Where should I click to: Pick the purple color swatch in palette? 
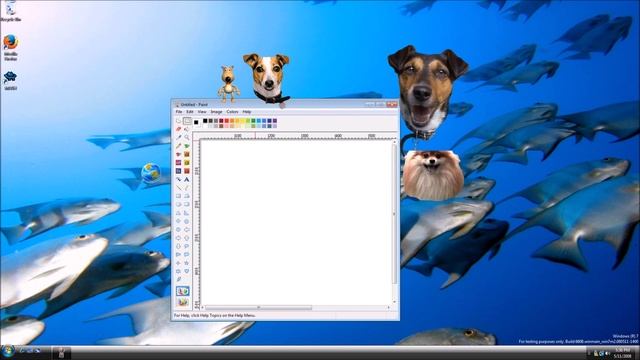275,121
